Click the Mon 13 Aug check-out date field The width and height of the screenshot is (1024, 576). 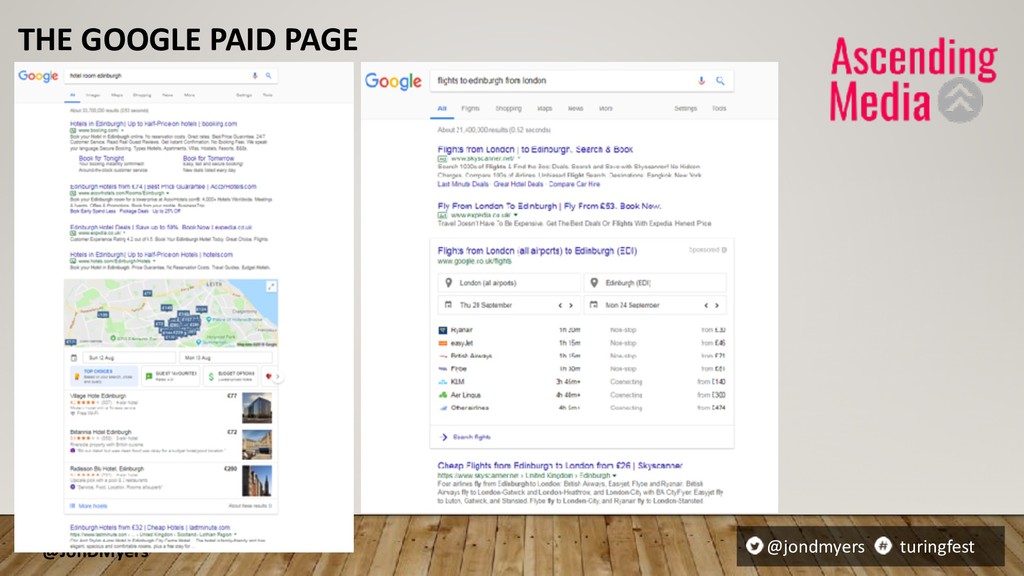pyautogui.click(x=226, y=358)
